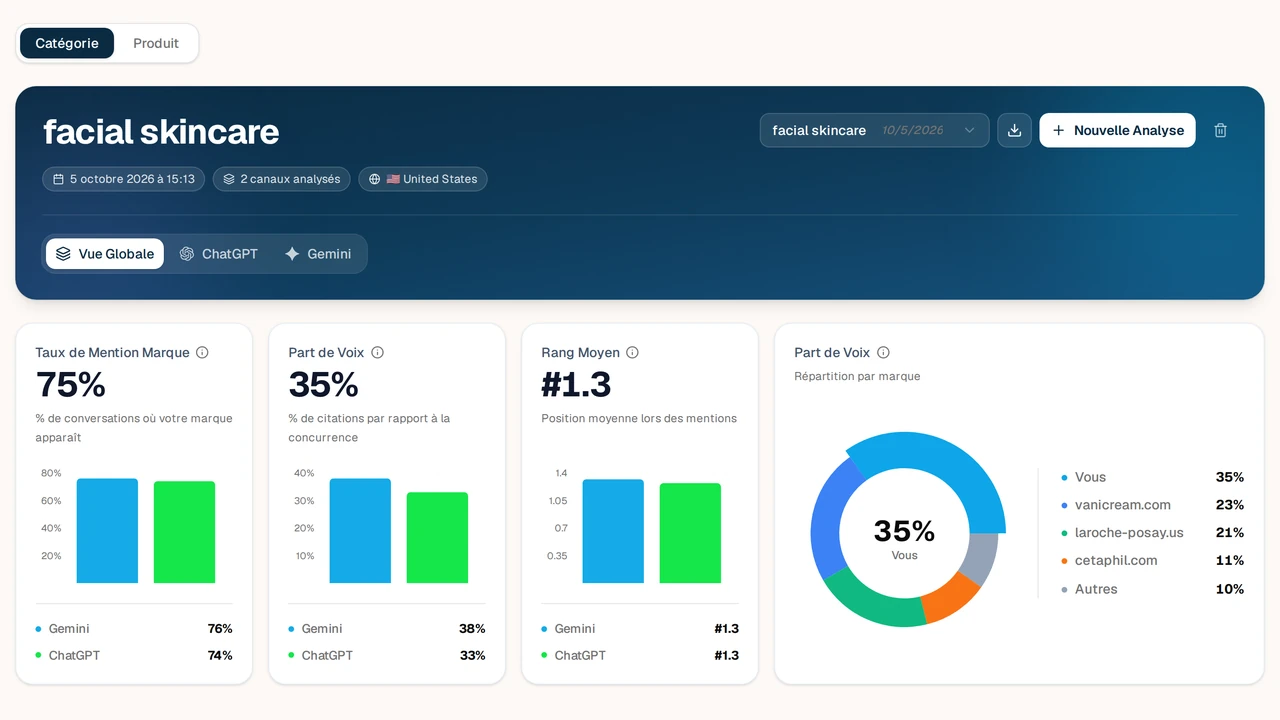
Task: Click the large '#1.3' average rank figure
Action: (x=576, y=385)
